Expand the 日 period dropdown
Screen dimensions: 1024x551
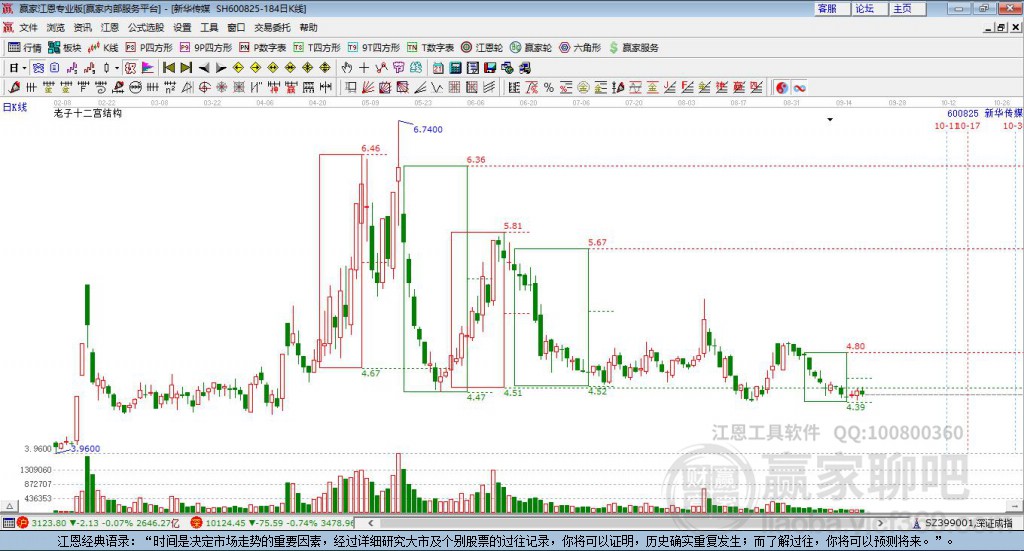(24, 68)
